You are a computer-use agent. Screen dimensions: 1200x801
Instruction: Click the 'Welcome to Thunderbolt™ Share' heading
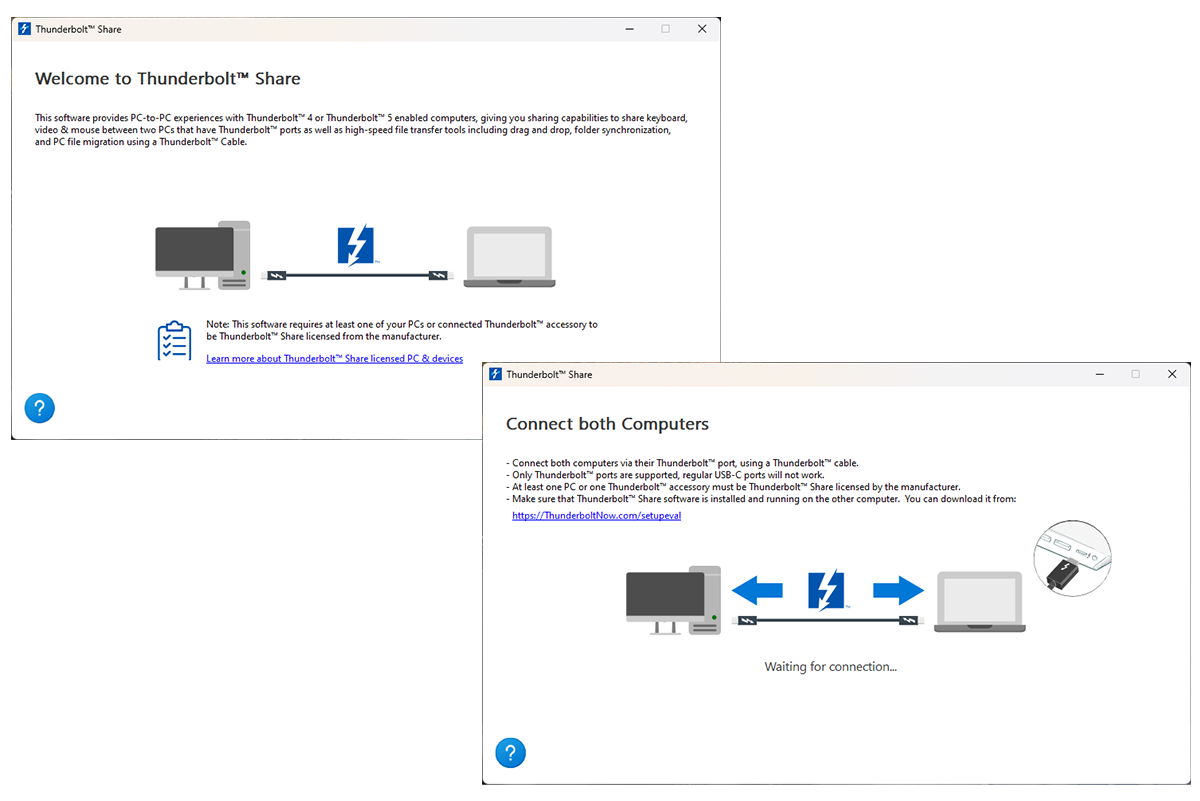(168, 79)
